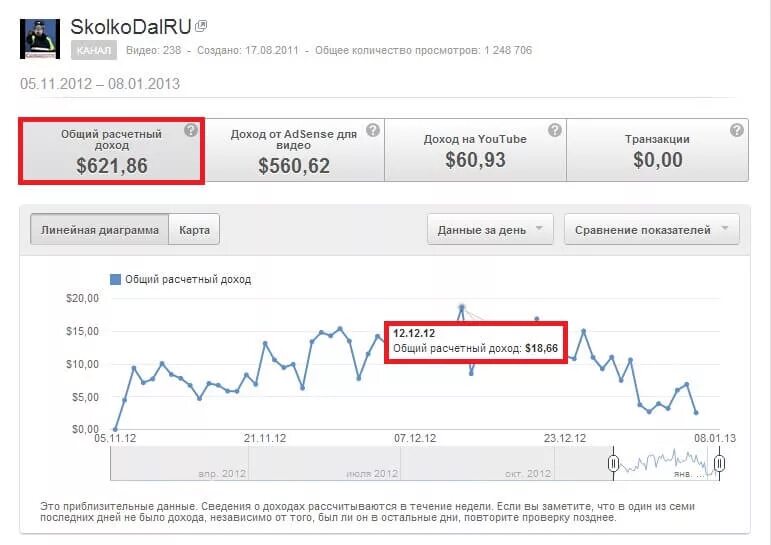Open the Сравнение показателей dropdown

(x=652, y=230)
